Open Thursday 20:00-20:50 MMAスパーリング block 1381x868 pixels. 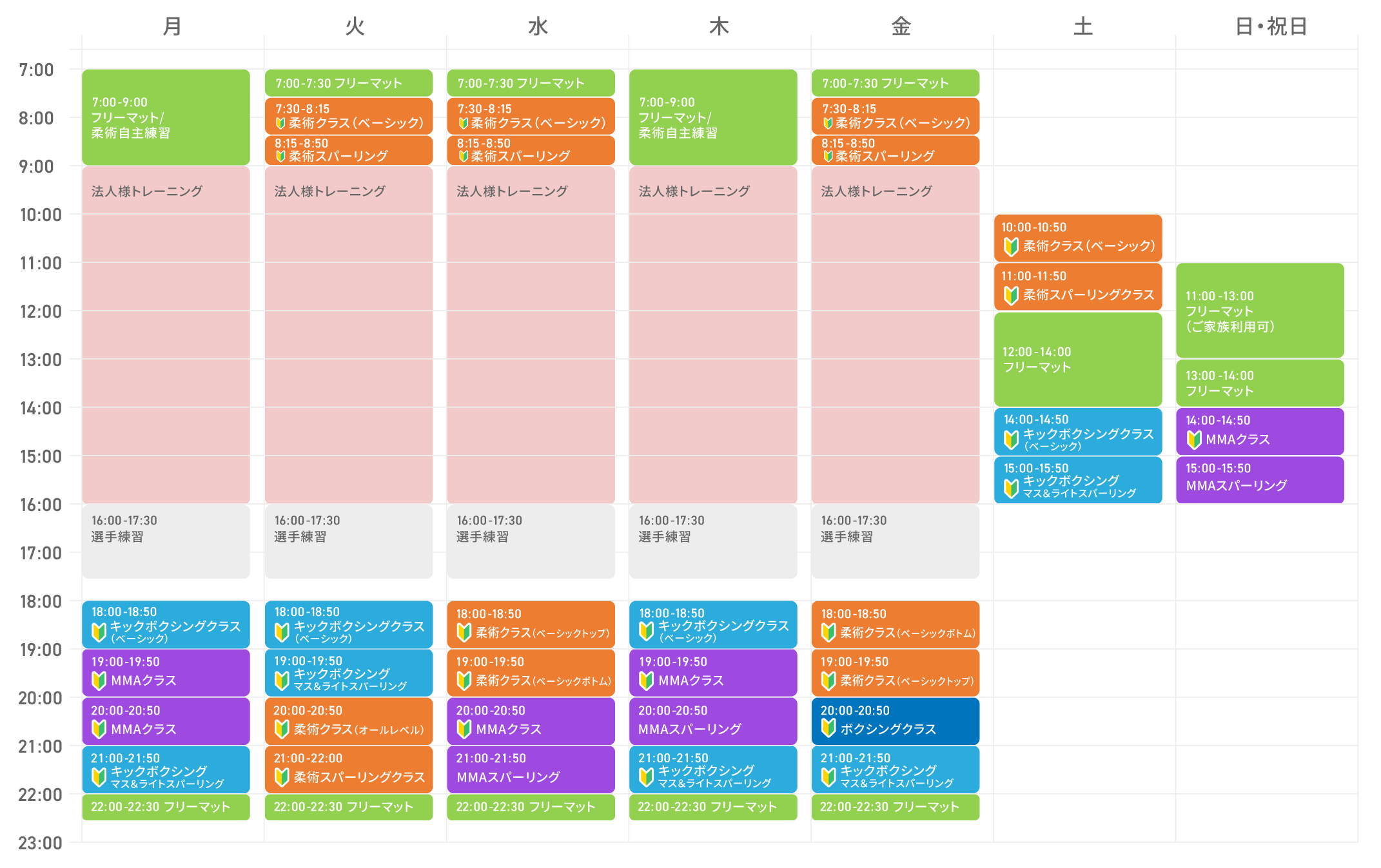point(713,721)
